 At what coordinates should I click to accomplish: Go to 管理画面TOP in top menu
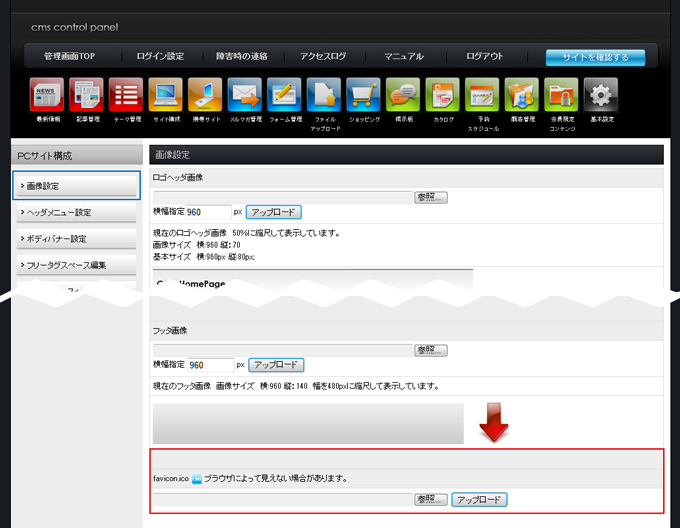coord(69,57)
